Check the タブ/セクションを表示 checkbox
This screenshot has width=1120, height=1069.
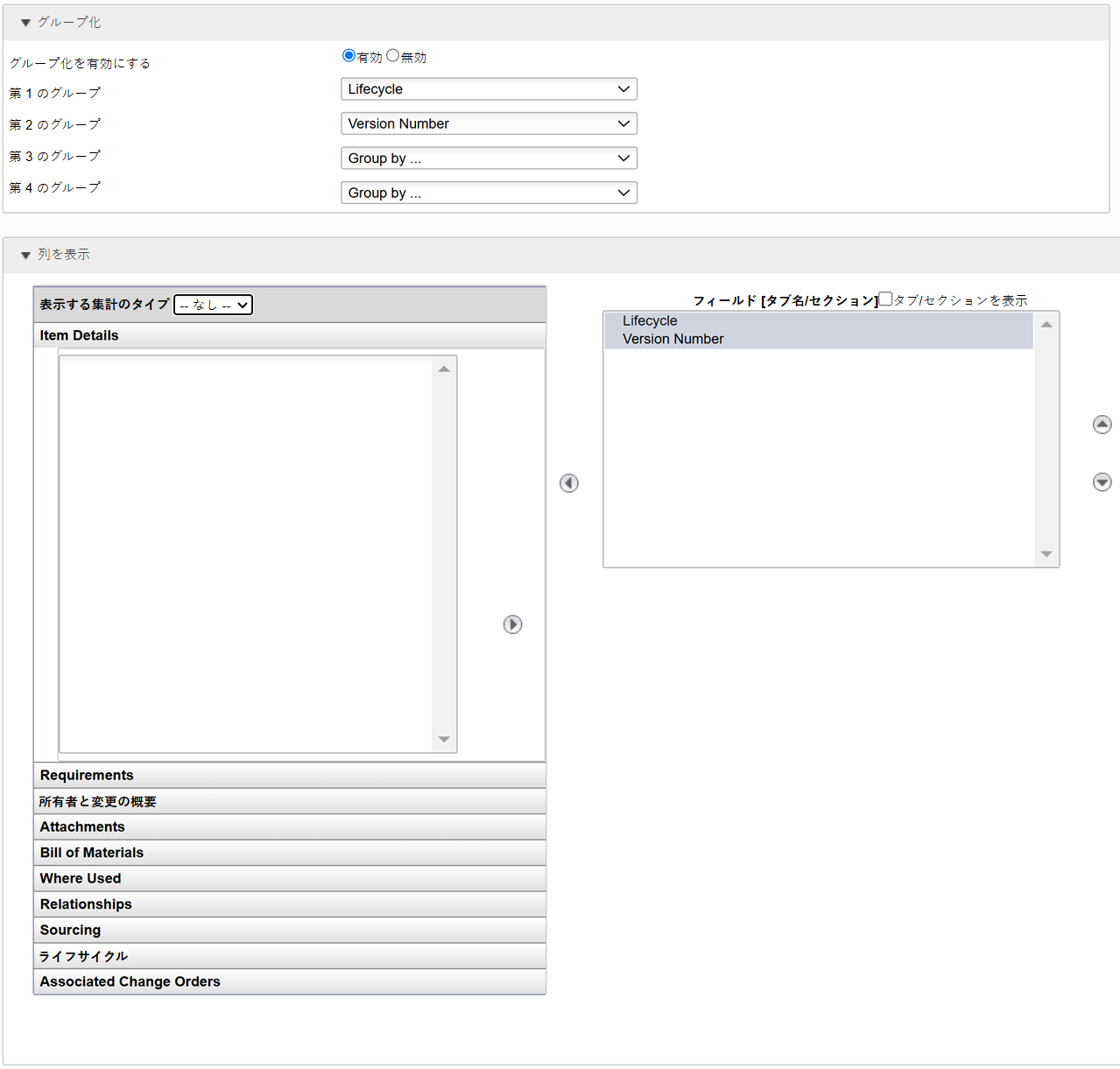click(885, 299)
